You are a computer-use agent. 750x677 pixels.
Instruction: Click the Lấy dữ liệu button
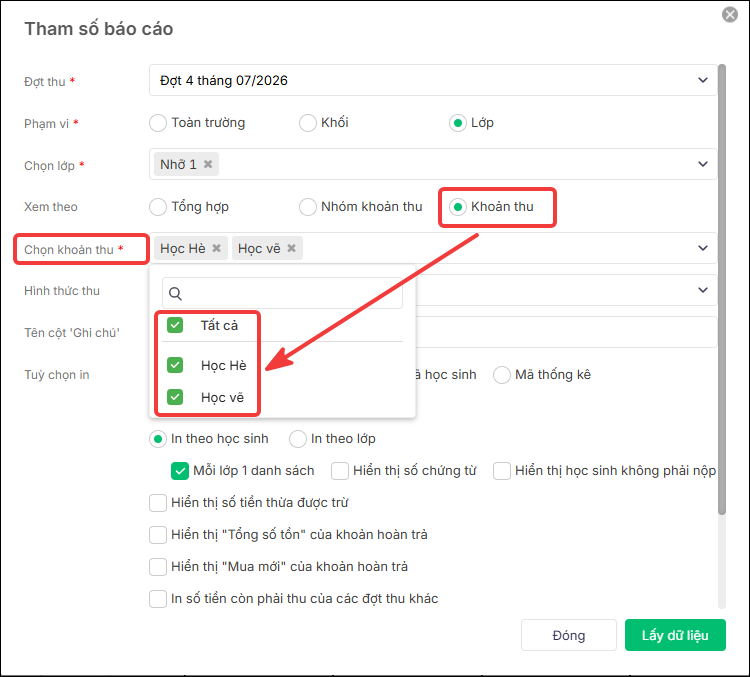click(x=675, y=635)
